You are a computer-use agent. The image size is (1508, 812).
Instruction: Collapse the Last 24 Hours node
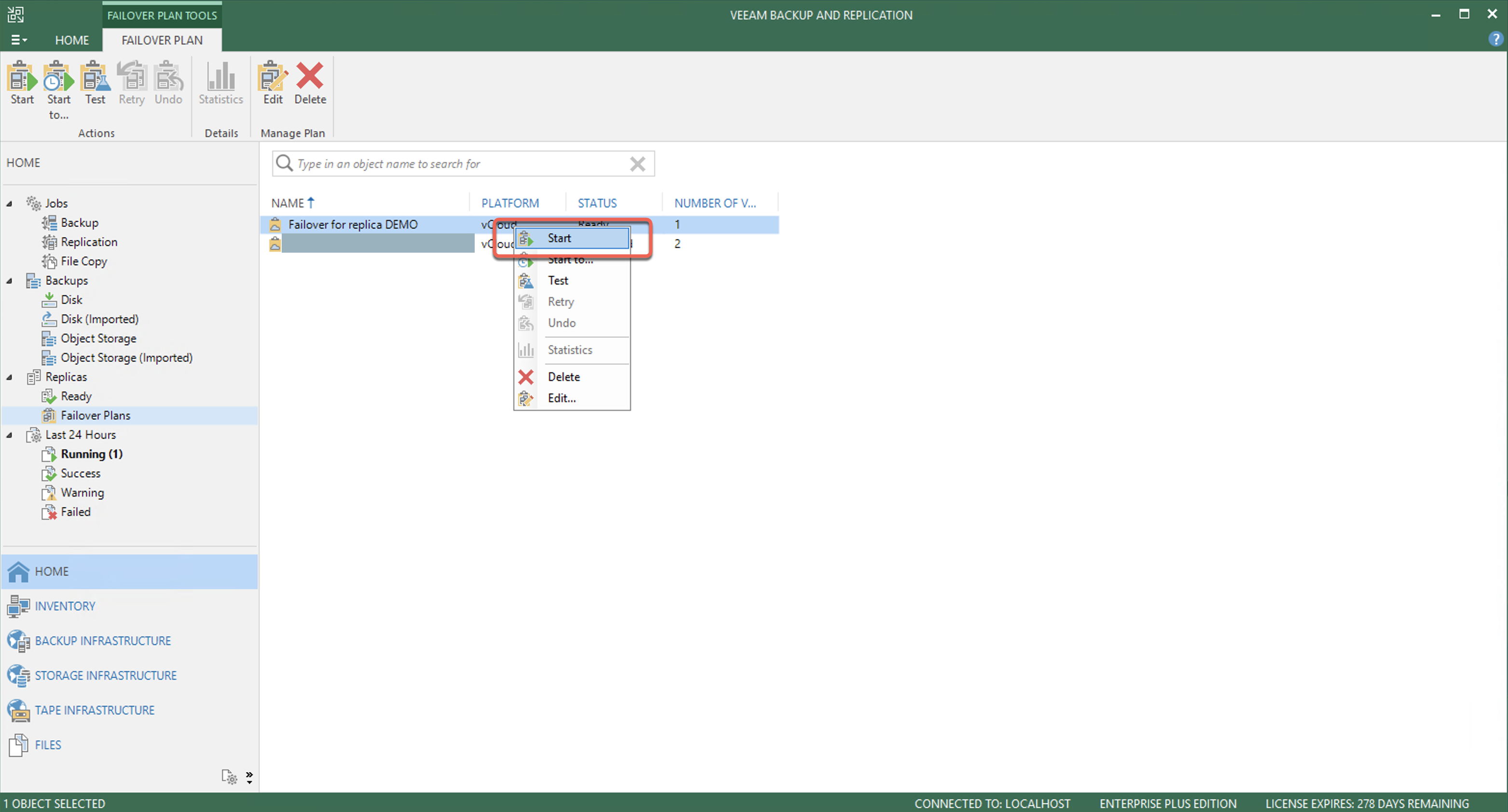point(9,435)
